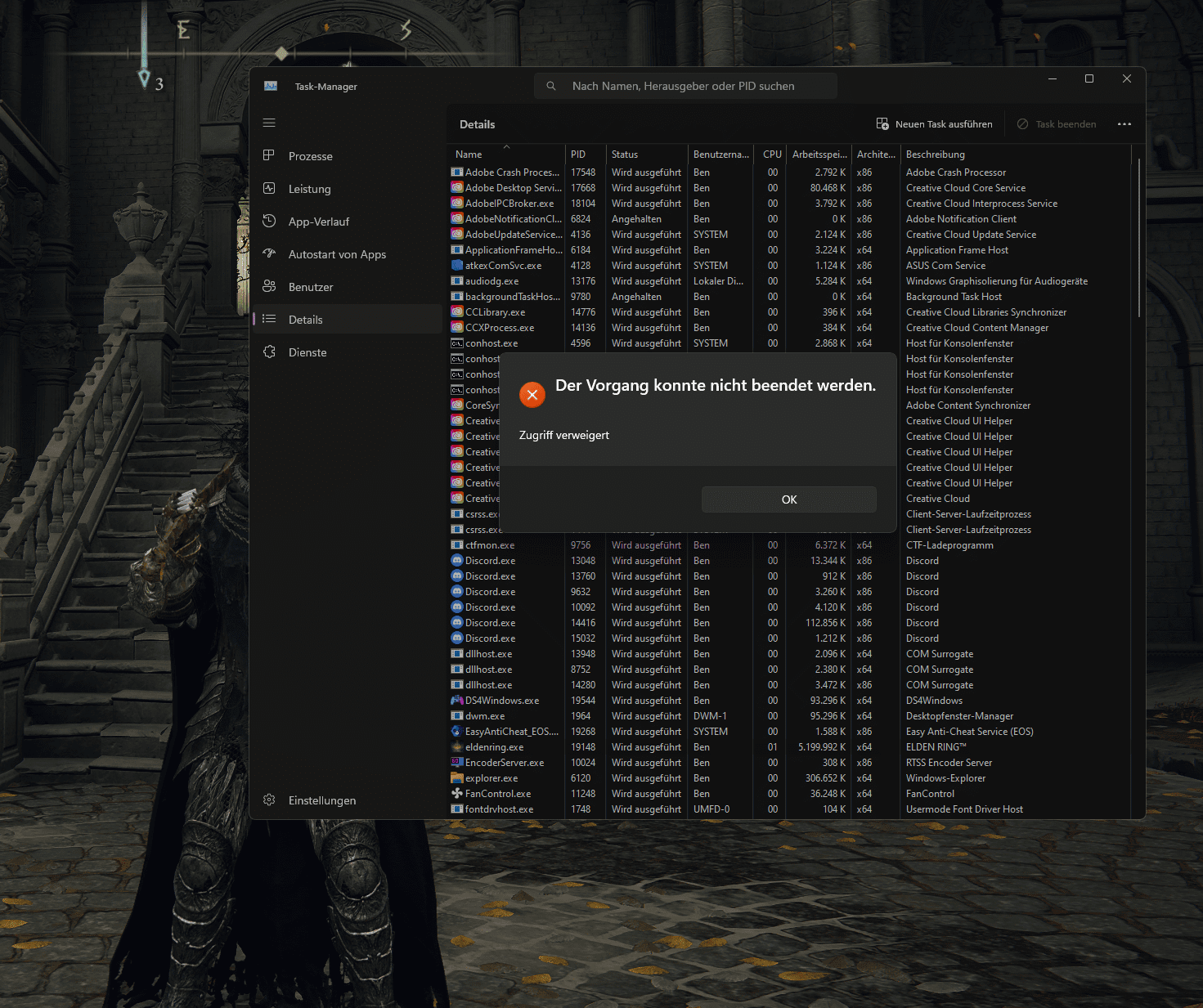Click the AdobeNotificationClient icon
The width and height of the screenshot is (1203, 1008).
coord(457,219)
